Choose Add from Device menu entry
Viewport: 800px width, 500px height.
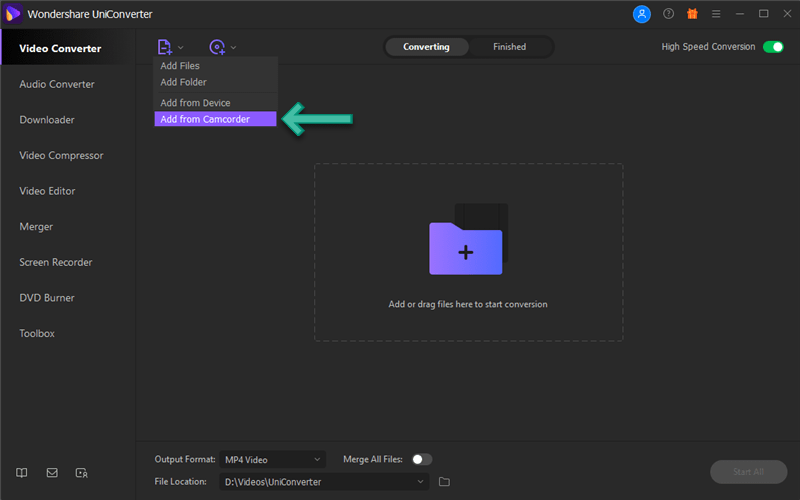[215, 103]
